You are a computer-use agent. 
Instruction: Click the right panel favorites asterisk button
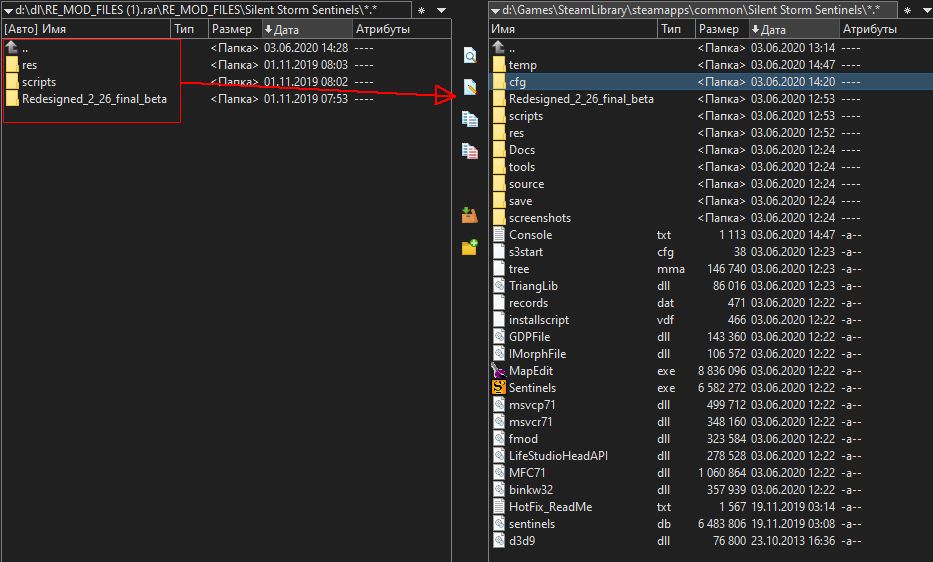click(x=907, y=10)
